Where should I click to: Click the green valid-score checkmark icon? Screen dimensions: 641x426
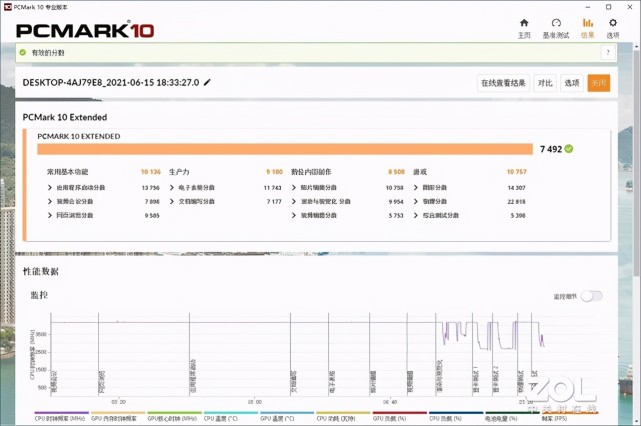(x=23, y=52)
